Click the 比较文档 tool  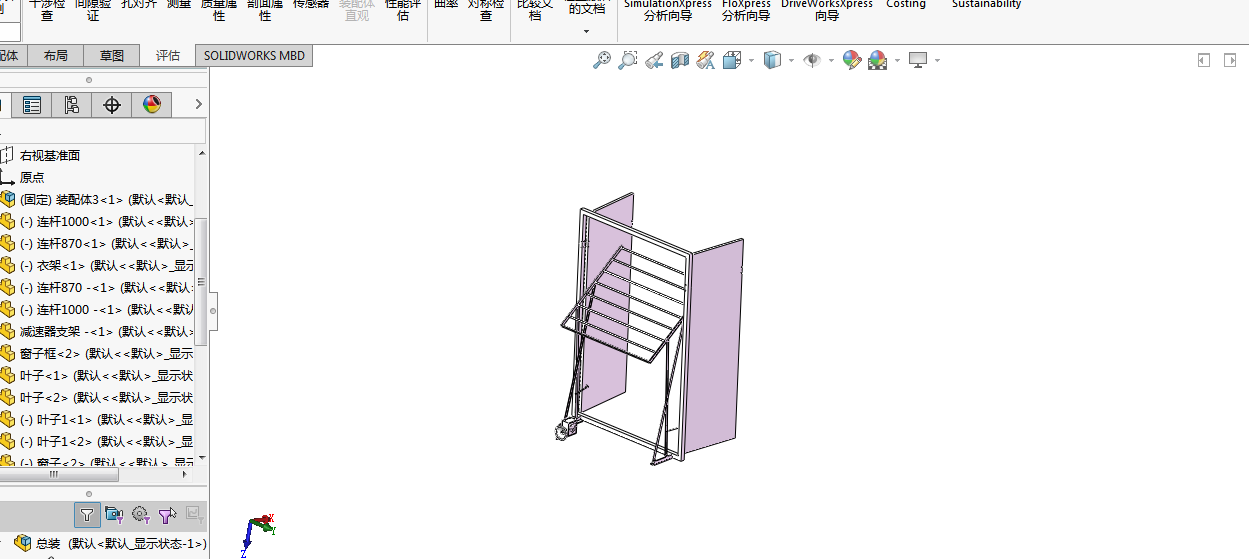click(535, 10)
